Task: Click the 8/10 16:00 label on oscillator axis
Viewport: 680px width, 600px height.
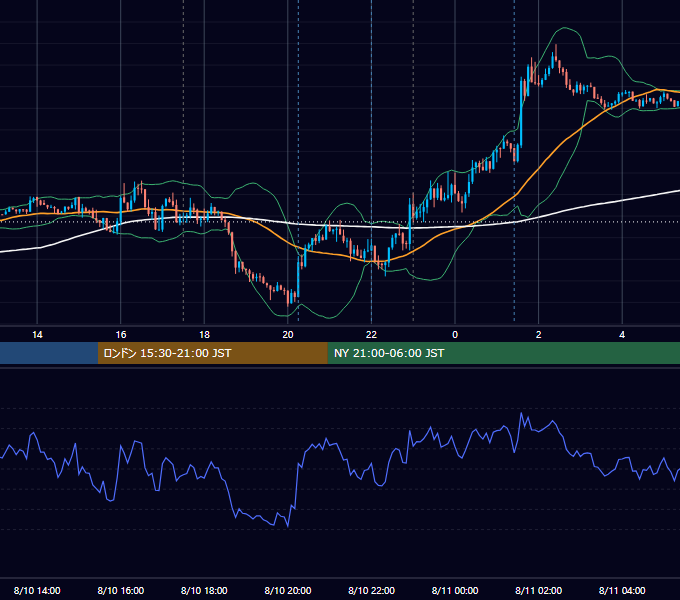Action: (121, 590)
